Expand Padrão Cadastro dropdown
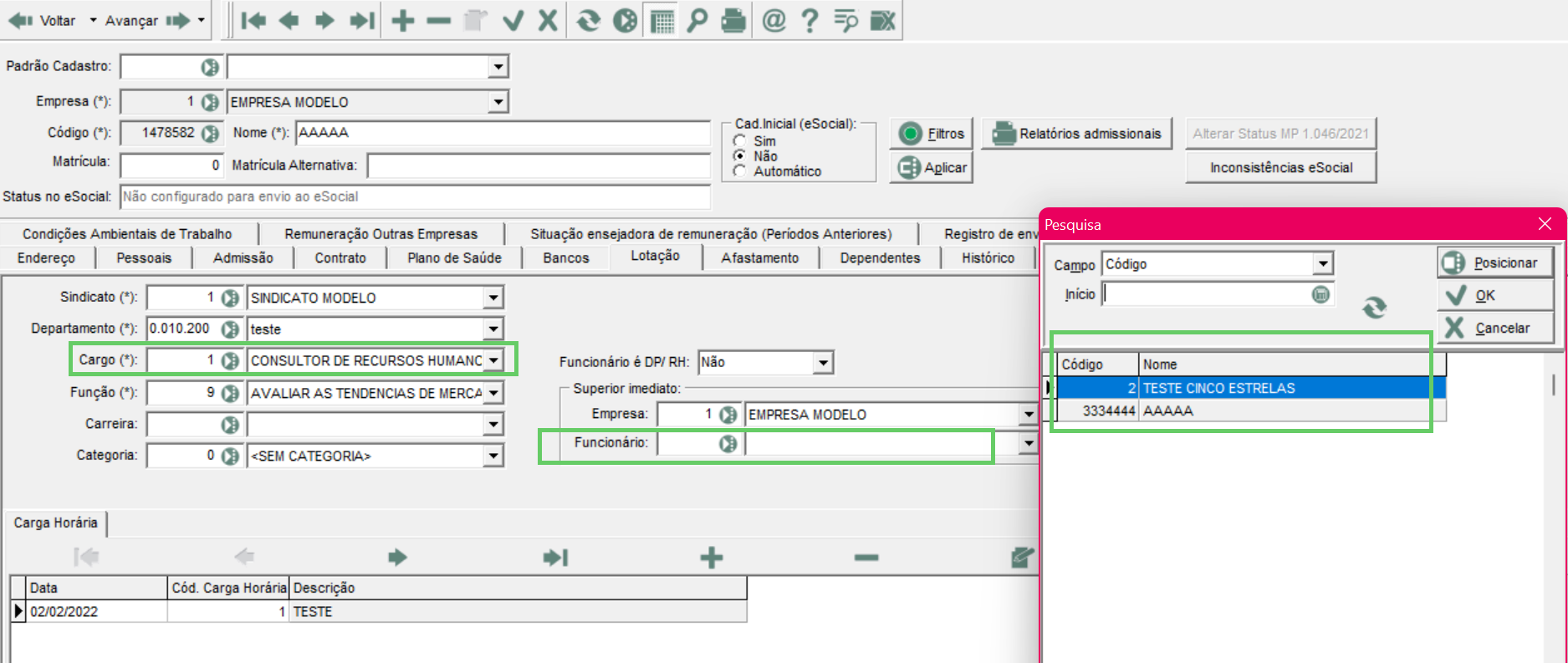Screen dimensions: 1568x663 point(498,66)
